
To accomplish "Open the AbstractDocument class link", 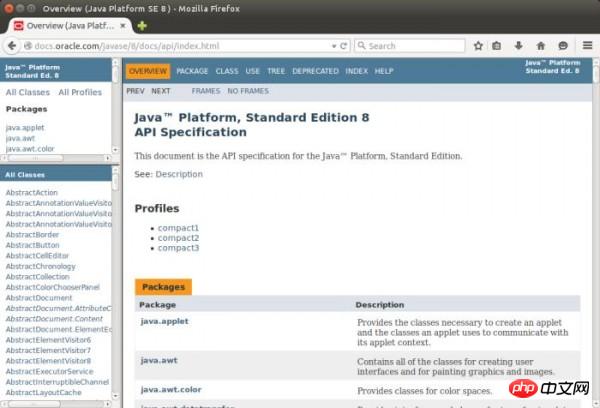I will coord(39,298).
